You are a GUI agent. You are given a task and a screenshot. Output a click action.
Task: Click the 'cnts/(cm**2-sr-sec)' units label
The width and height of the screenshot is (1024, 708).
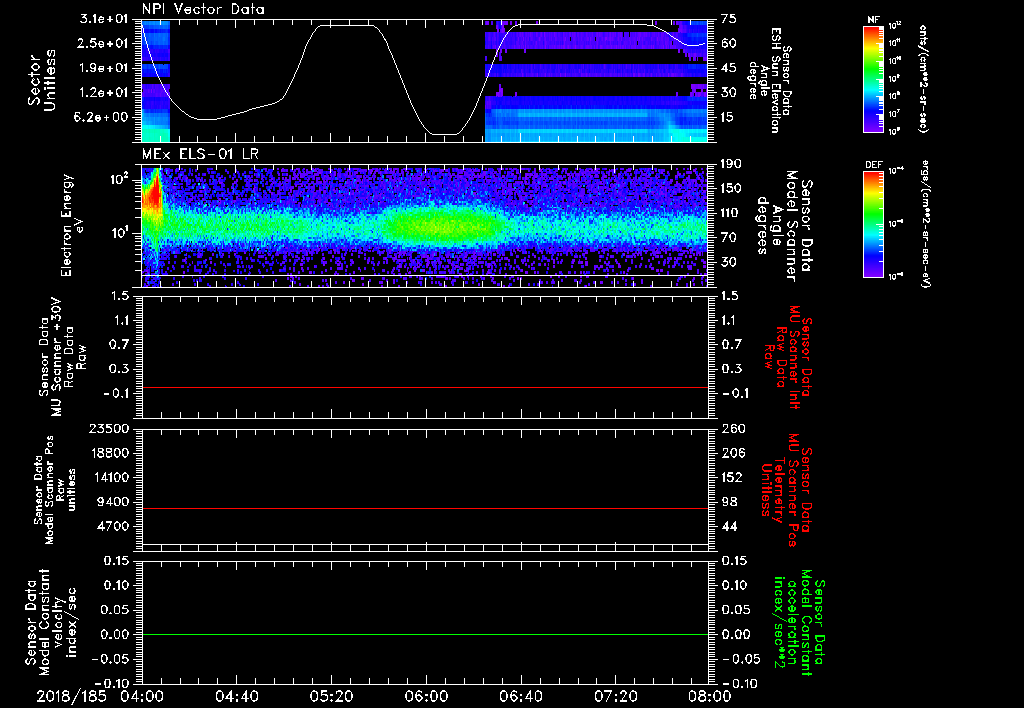pyautogui.click(x=923, y=78)
